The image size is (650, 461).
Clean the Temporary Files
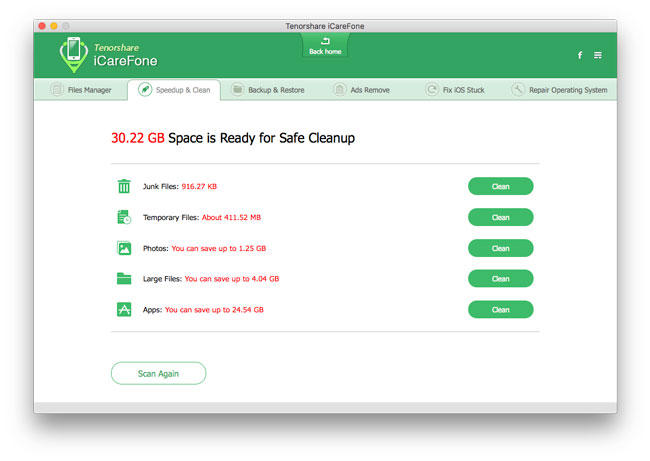coord(500,217)
